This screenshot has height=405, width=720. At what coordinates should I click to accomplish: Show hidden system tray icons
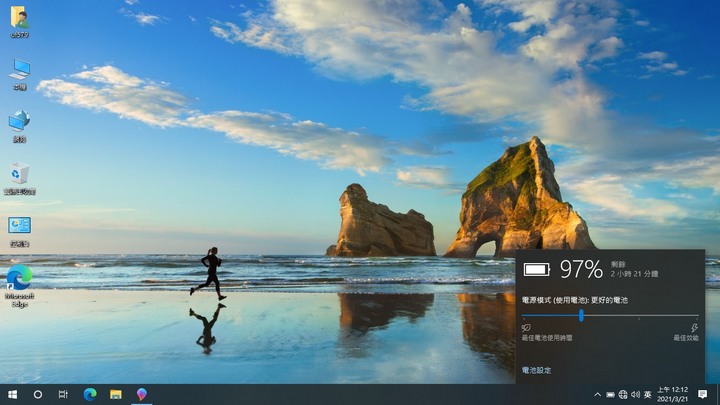pyautogui.click(x=597, y=394)
